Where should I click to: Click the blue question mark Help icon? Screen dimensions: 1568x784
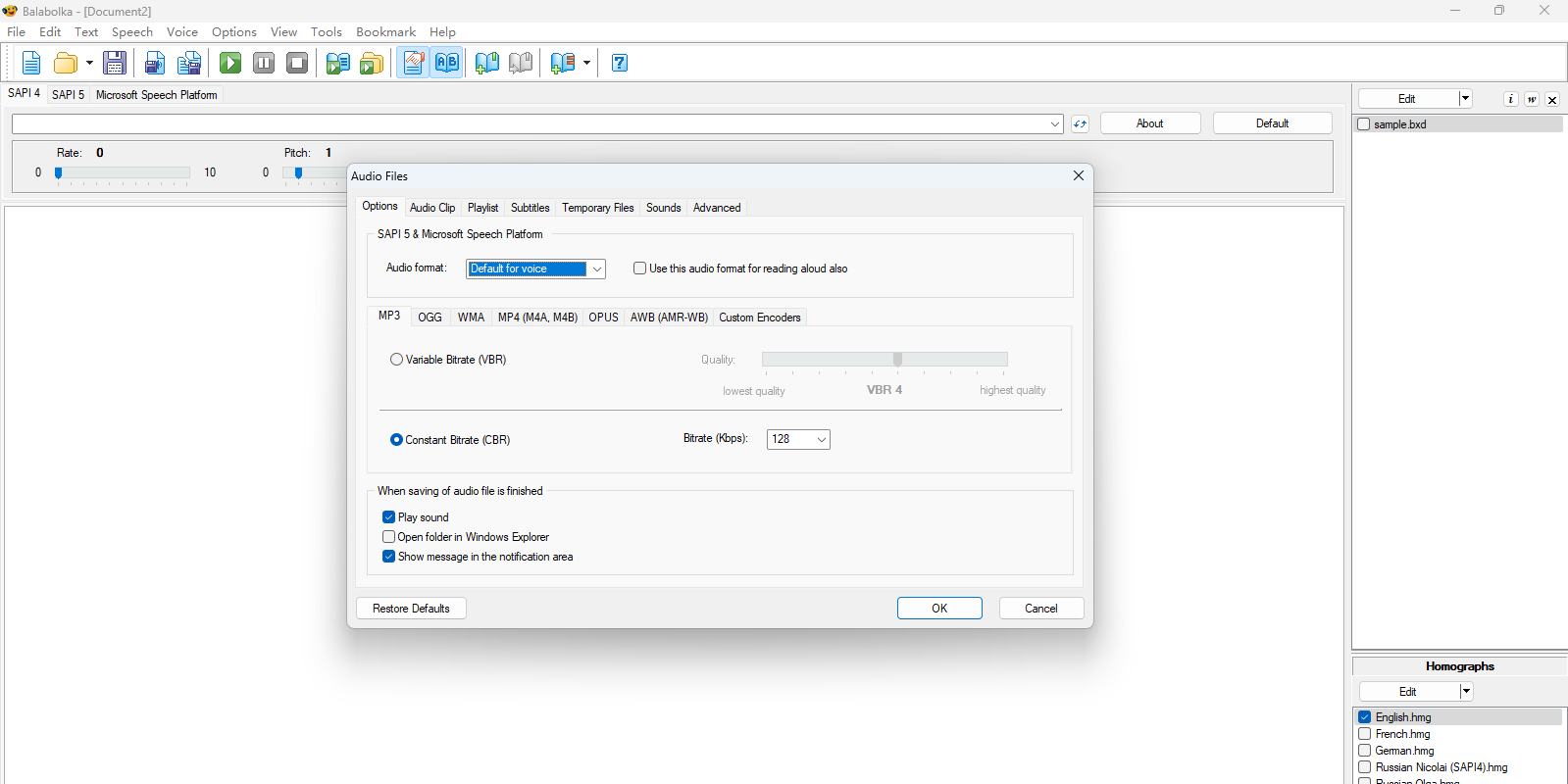click(x=619, y=64)
